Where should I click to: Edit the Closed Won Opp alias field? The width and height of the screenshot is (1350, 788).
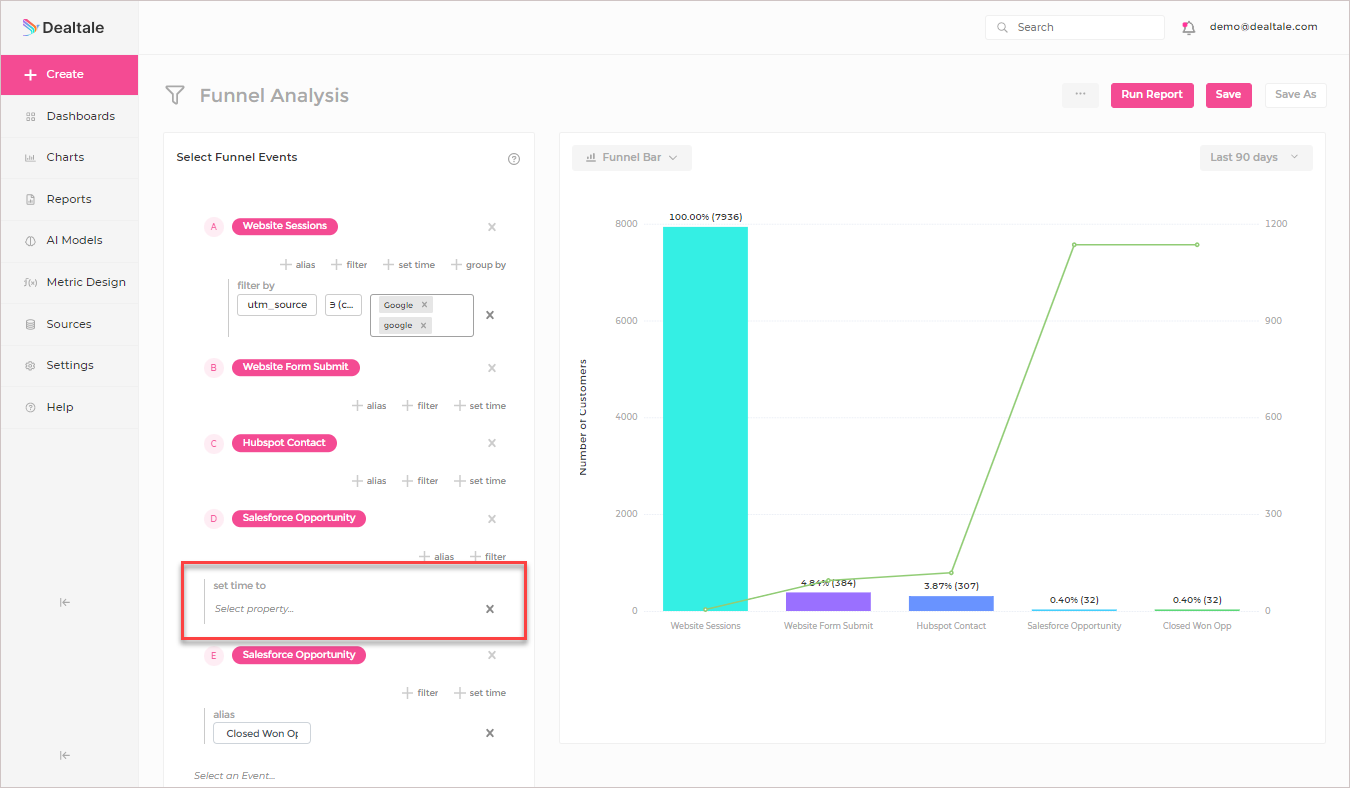262,733
